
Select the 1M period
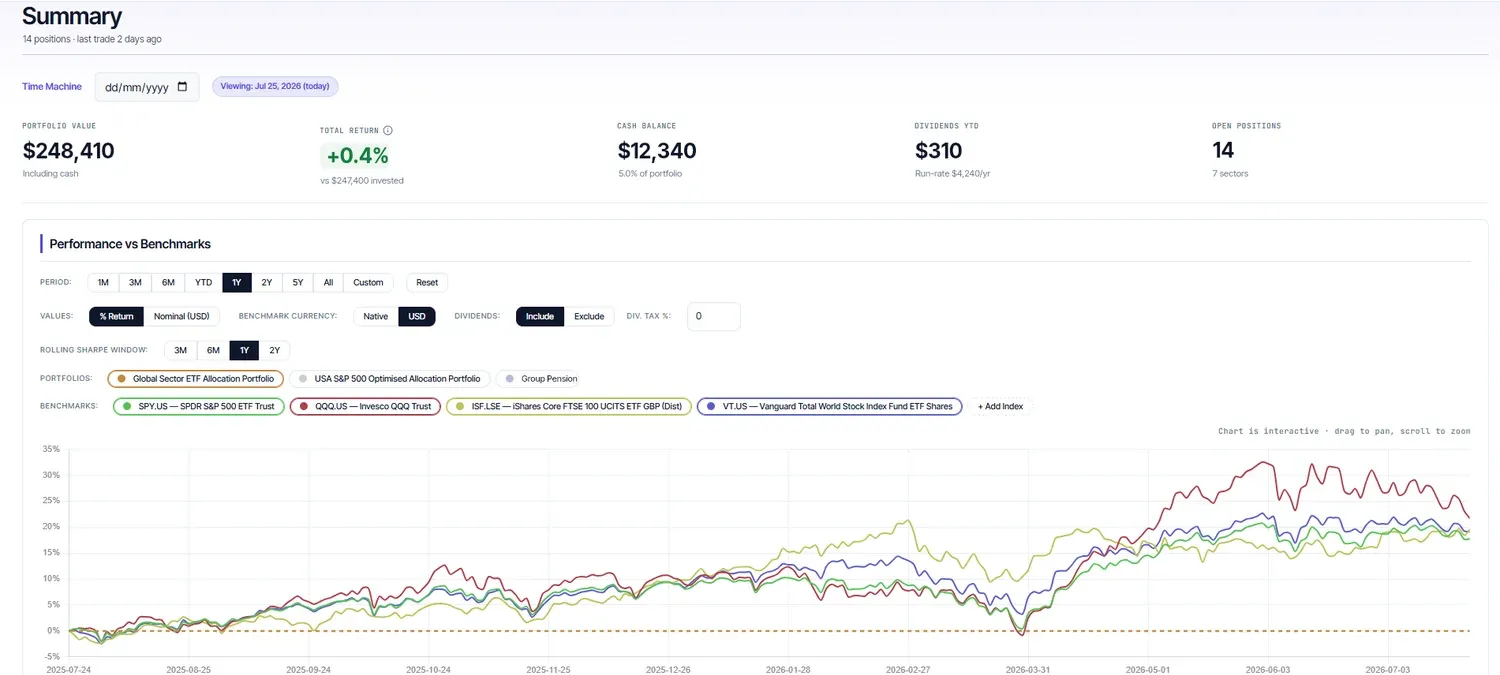103,282
